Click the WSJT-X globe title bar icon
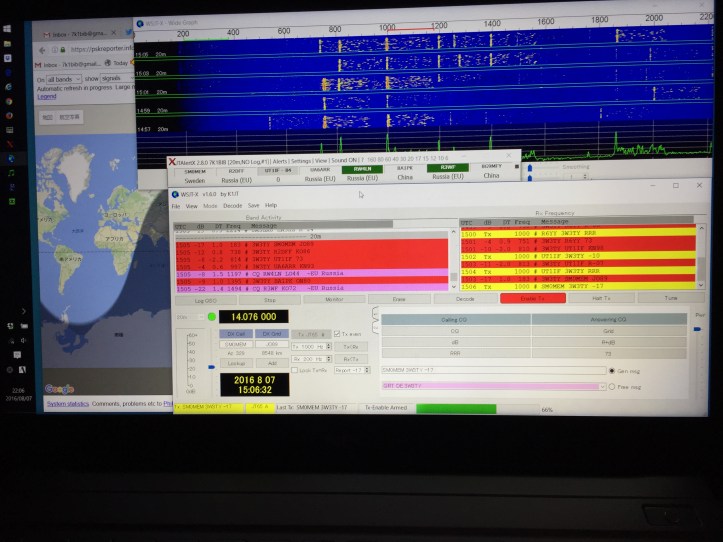This screenshot has width=723, height=542. tap(176, 194)
